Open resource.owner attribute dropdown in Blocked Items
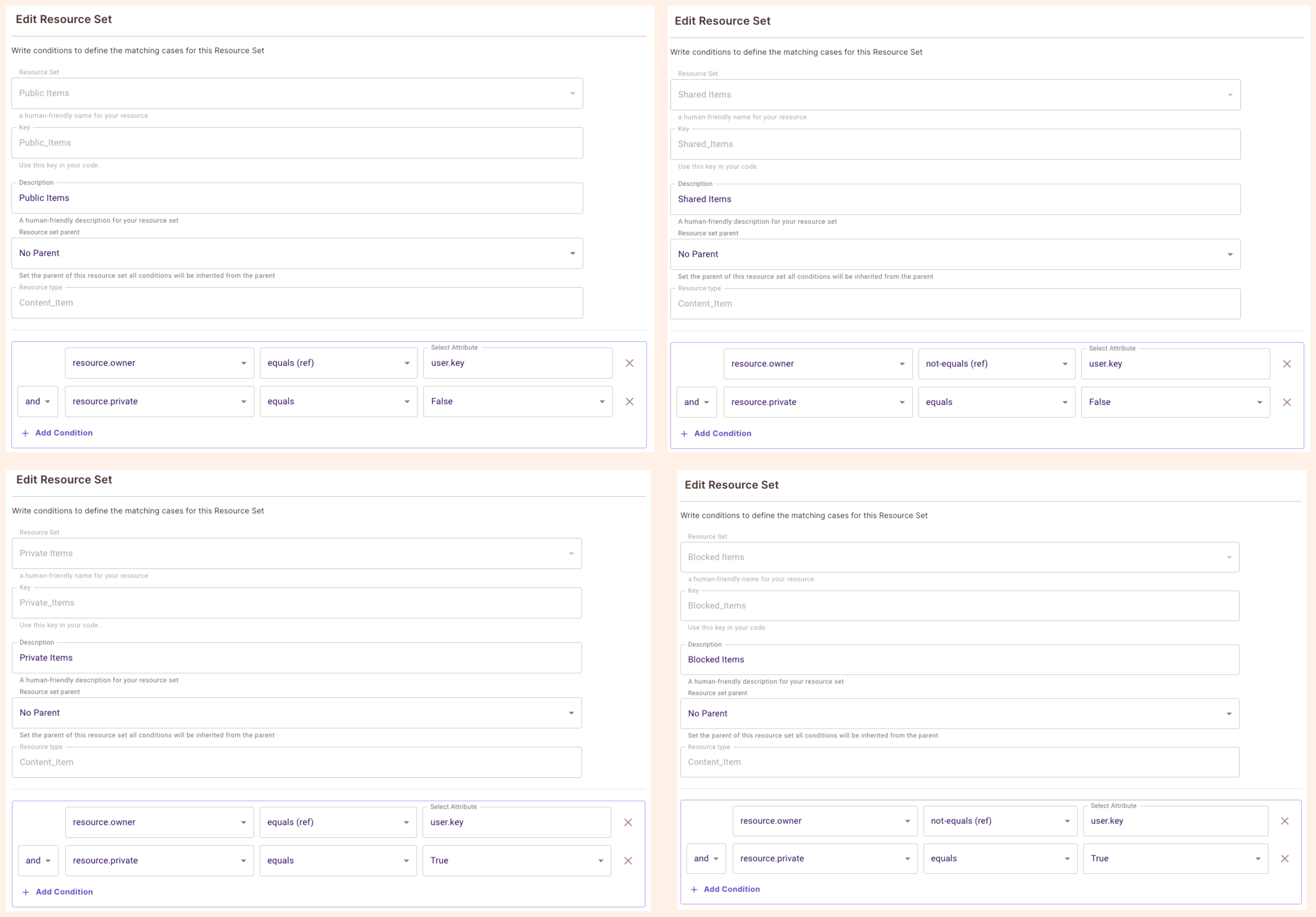1316x917 pixels. [825, 821]
